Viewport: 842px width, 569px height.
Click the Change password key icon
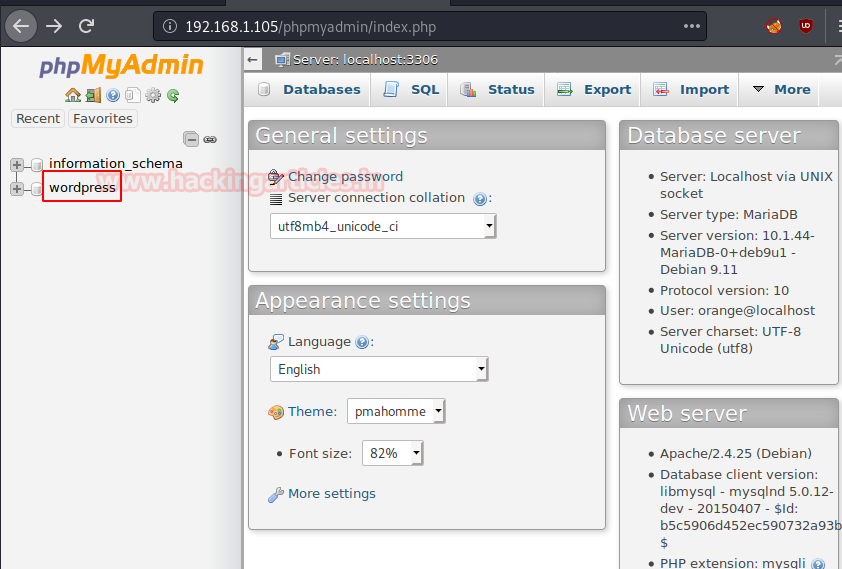click(275, 177)
